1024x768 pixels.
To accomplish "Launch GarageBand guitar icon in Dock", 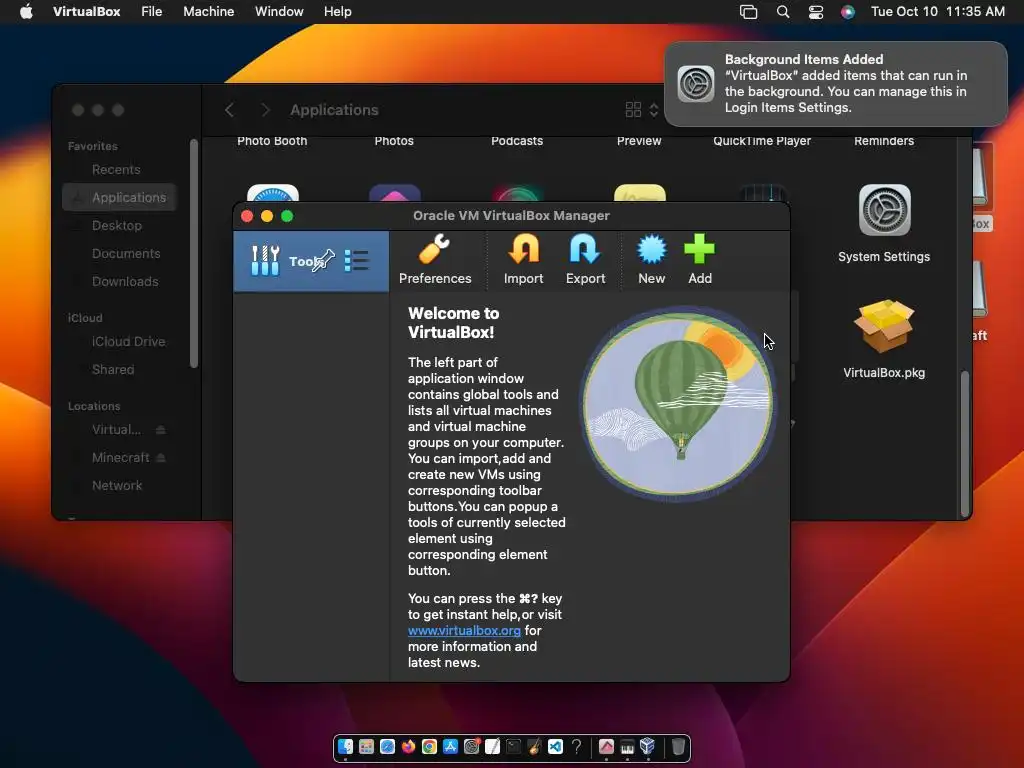I will (534, 746).
